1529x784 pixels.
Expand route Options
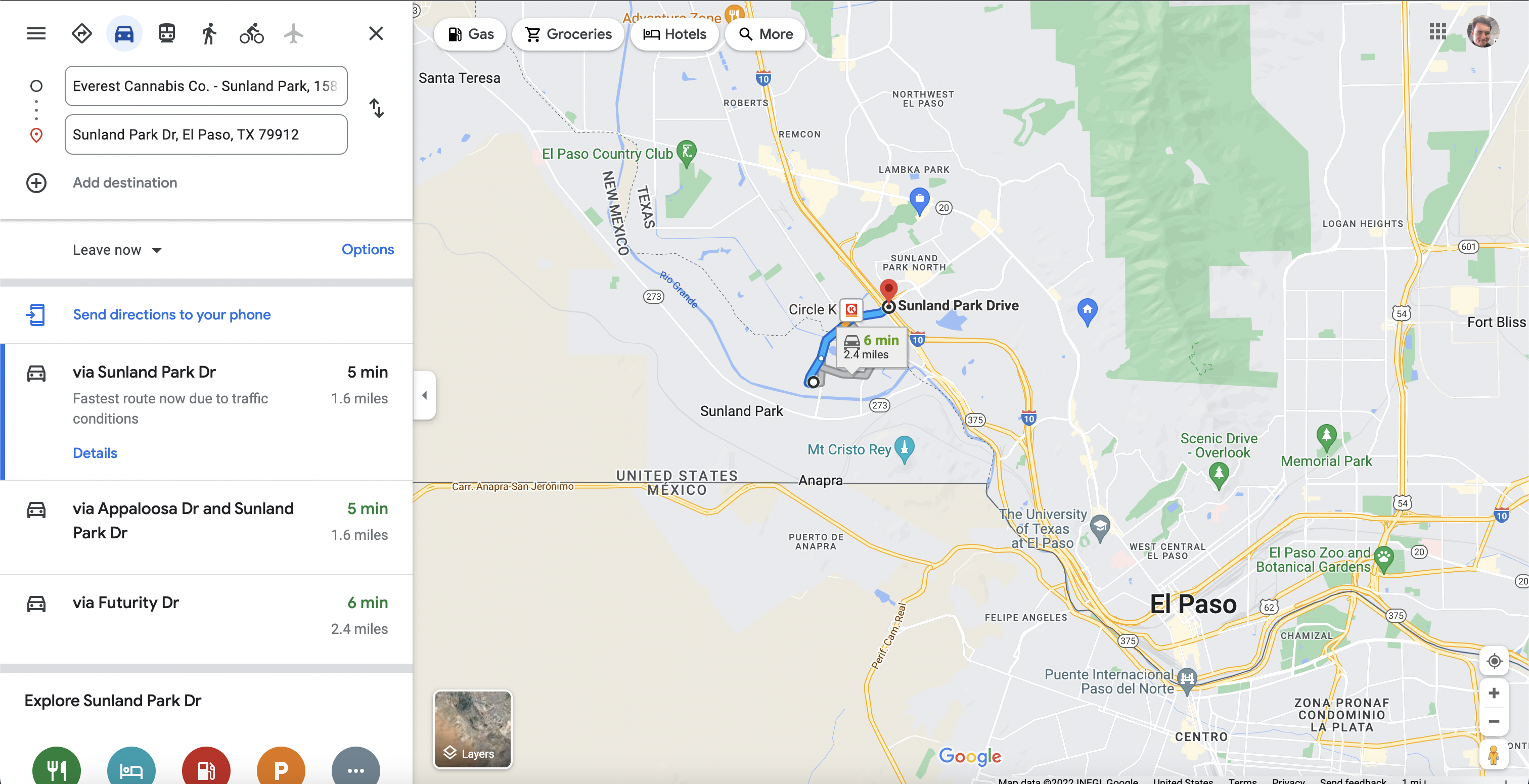pos(368,250)
